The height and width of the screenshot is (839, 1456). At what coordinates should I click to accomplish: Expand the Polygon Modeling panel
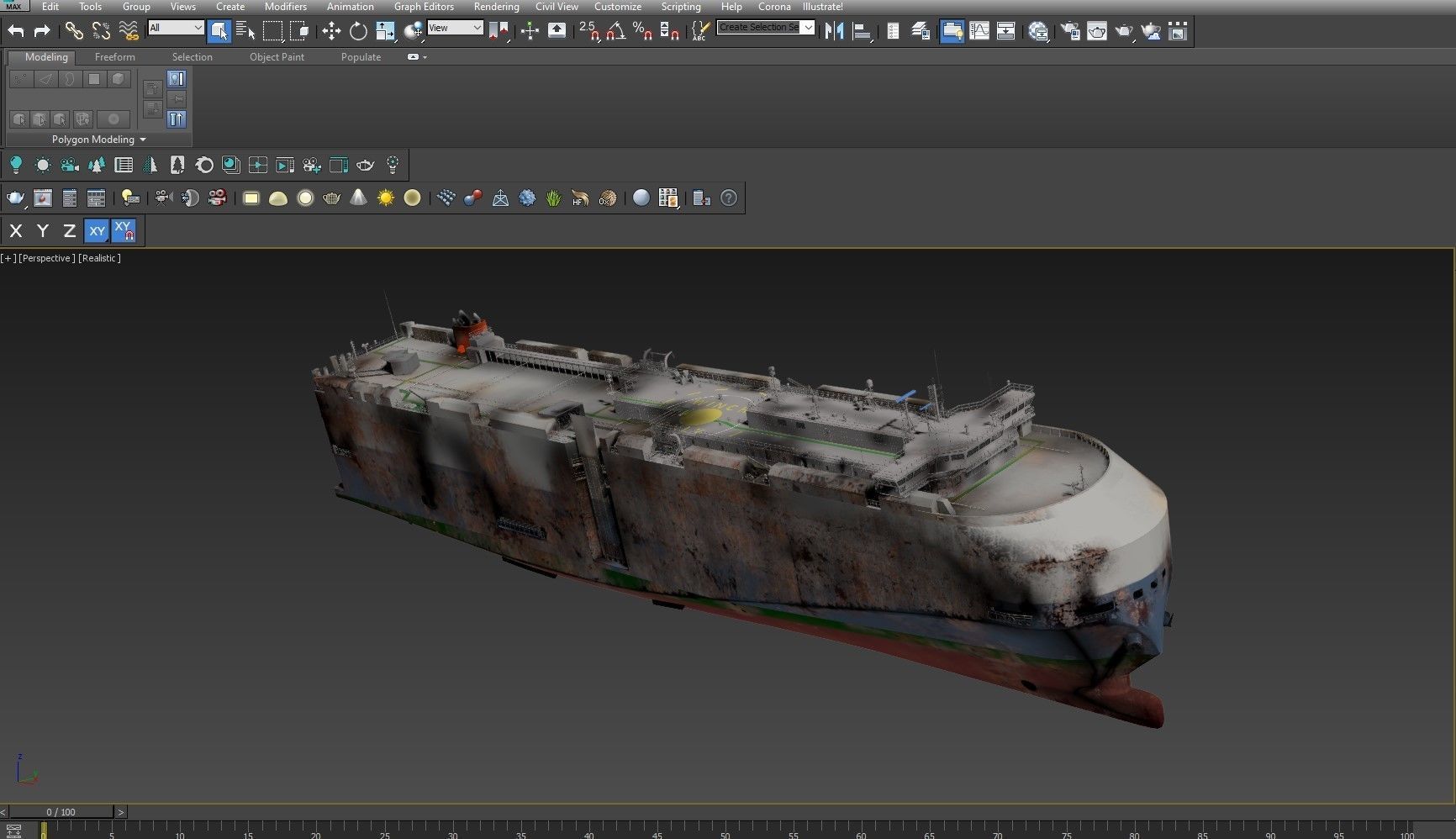point(98,140)
